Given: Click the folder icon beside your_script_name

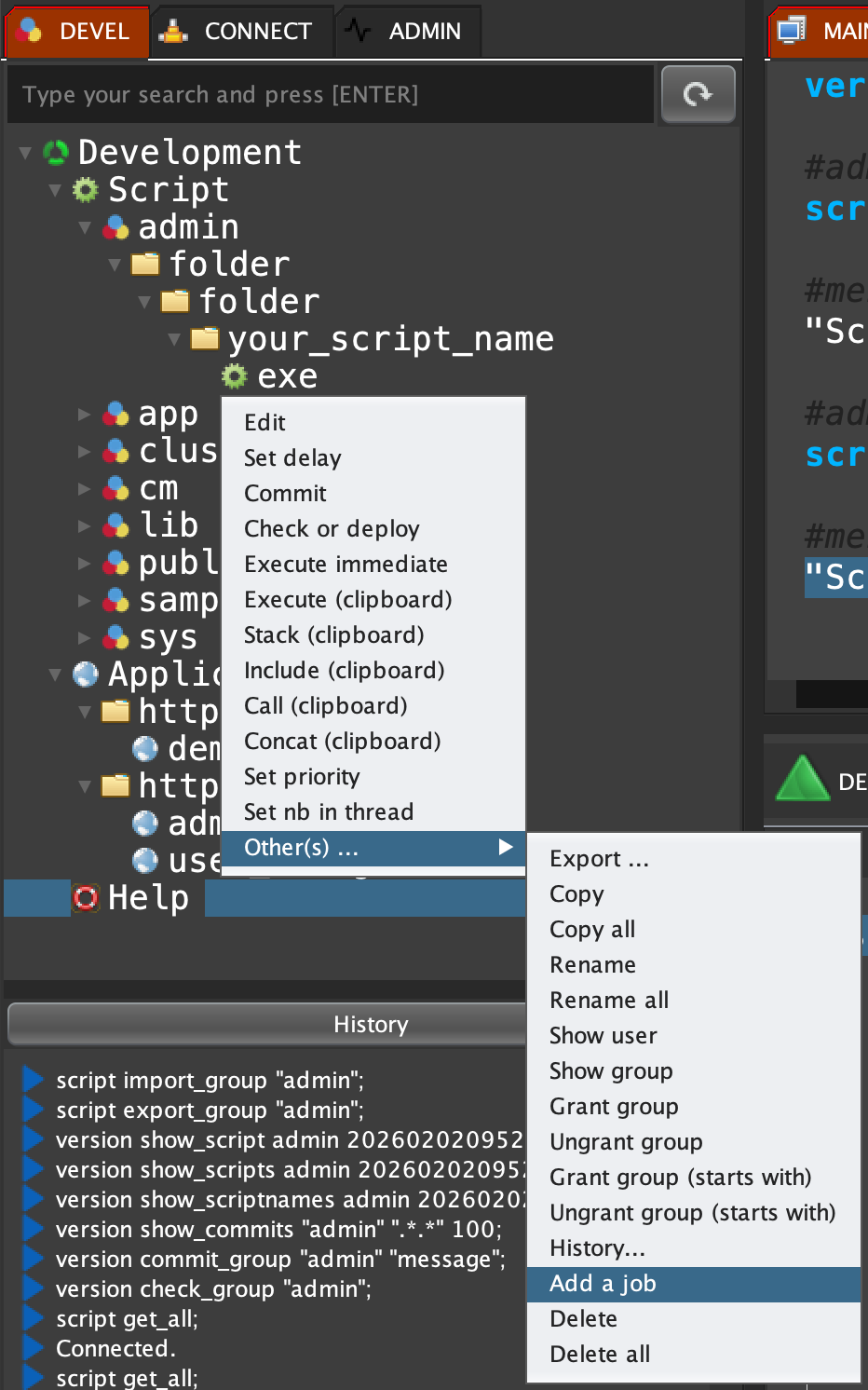Looking at the screenshot, I should pos(205,338).
